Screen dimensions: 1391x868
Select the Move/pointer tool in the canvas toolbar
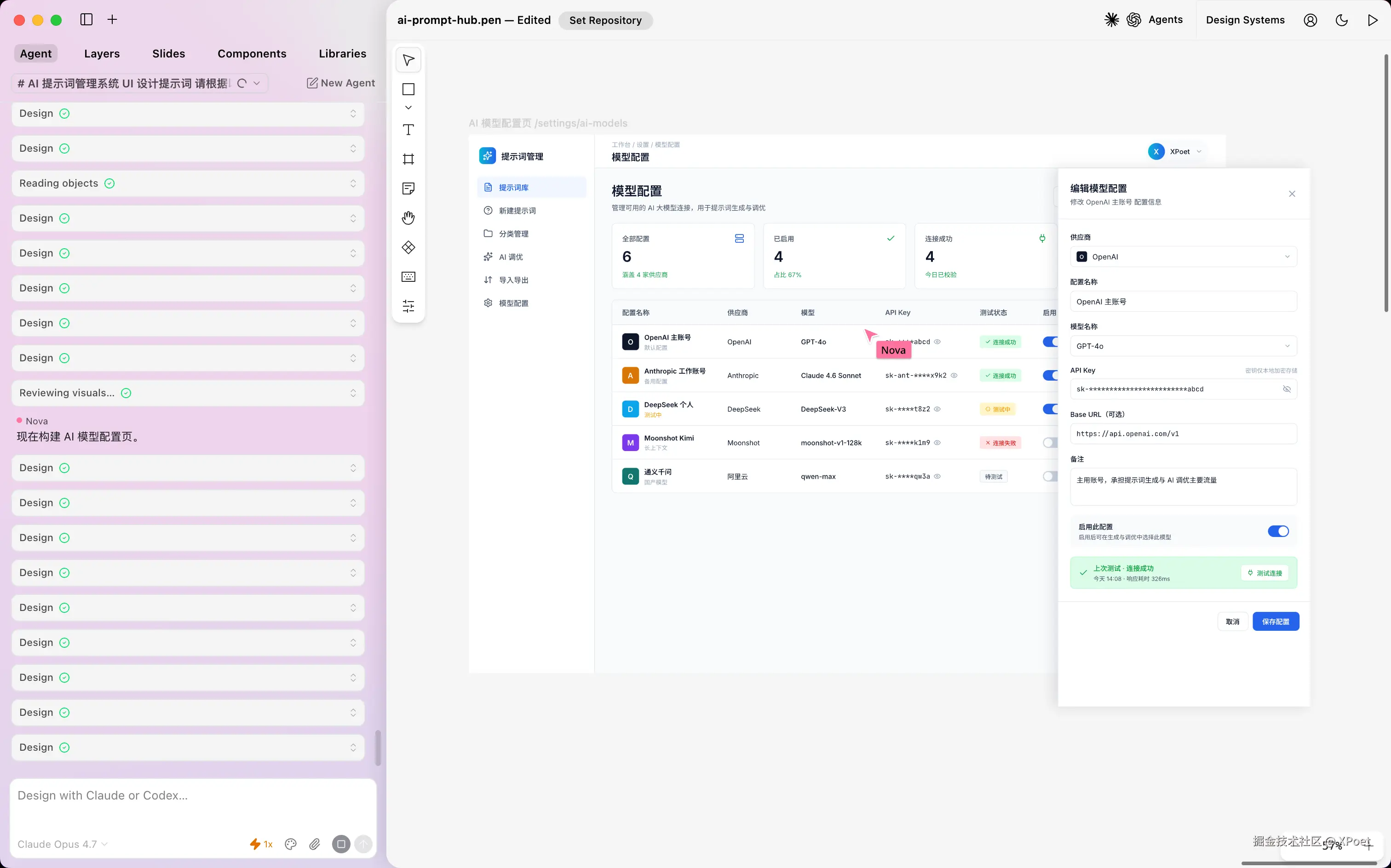click(x=408, y=60)
